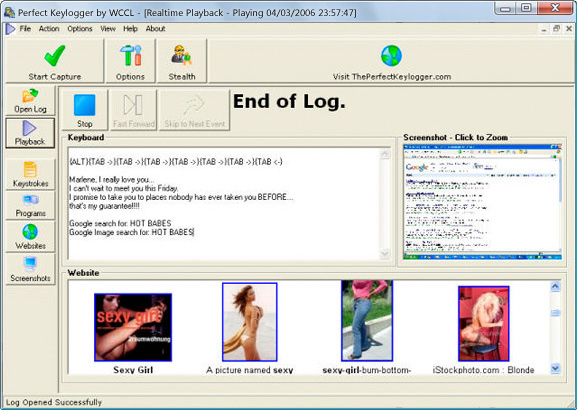Image resolution: width=577 pixels, height=410 pixels.
Task: Close the inner playback document
Action: (x=569, y=29)
